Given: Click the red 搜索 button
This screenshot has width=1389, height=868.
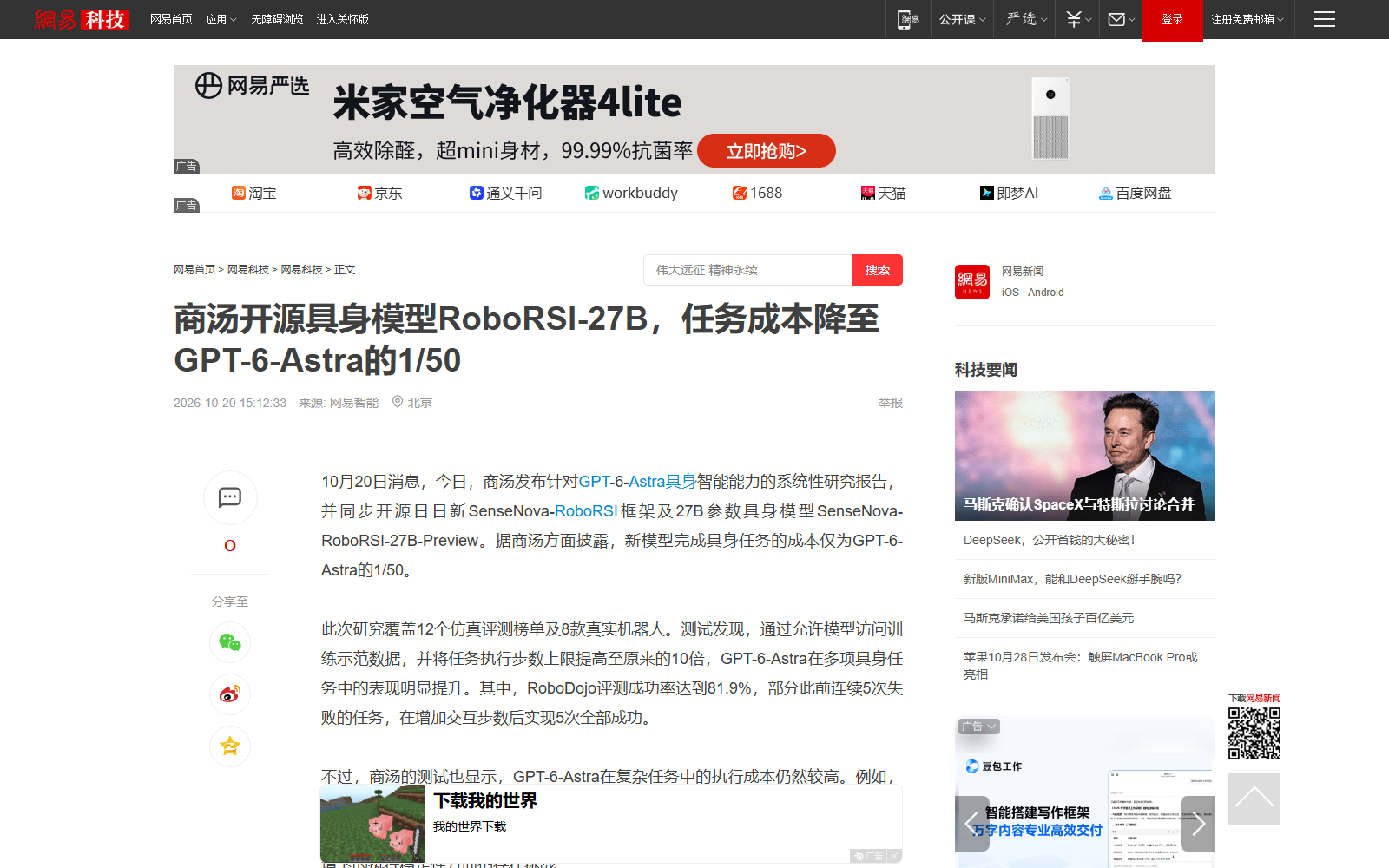Looking at the screenshot, I should (x=878, y=270).
